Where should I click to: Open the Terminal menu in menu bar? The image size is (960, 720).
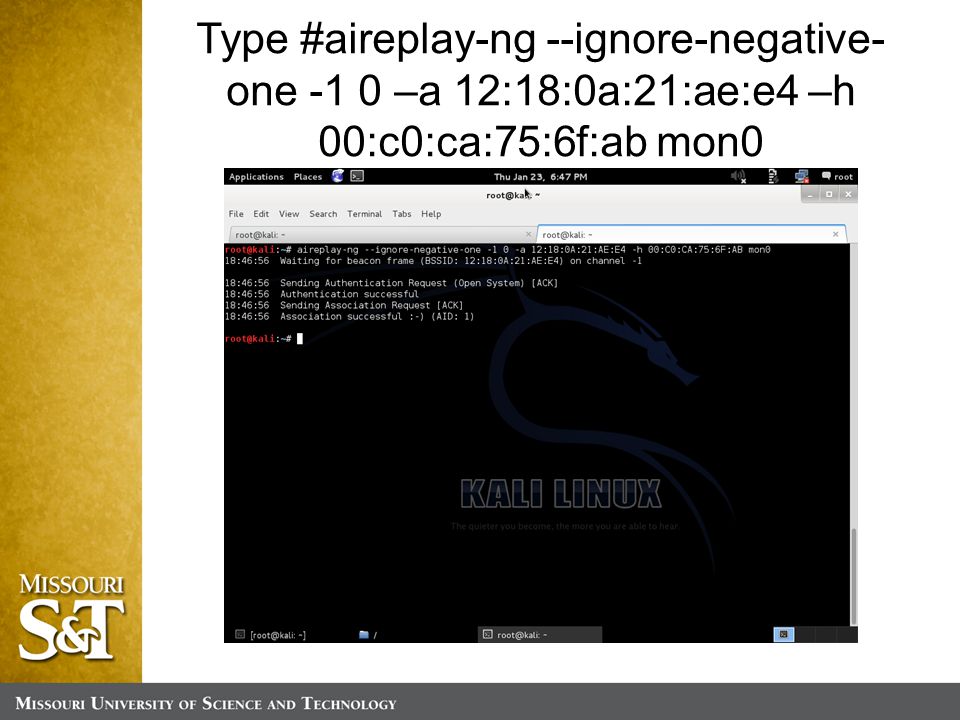point(364,214)
